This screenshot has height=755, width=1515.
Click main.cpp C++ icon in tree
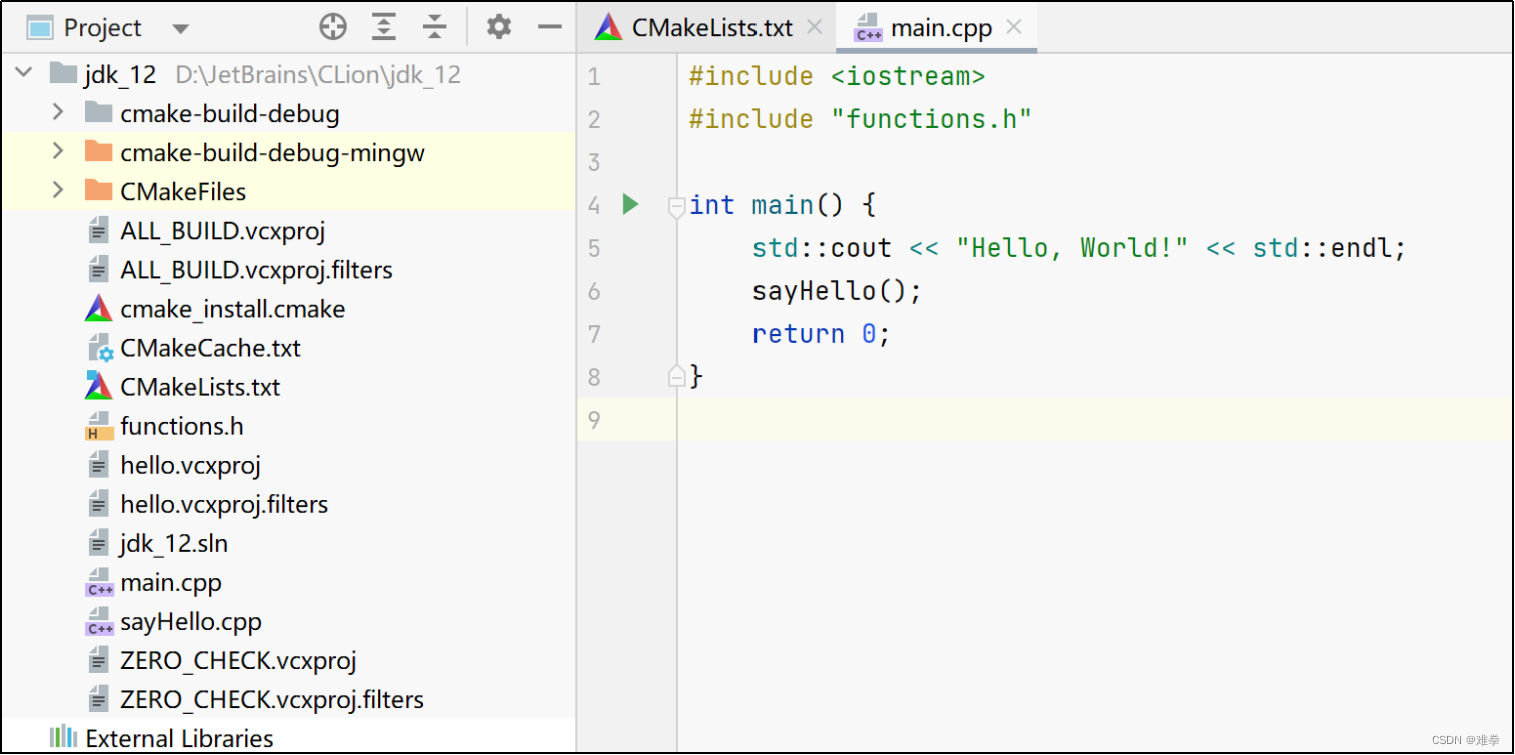[99, 583]
